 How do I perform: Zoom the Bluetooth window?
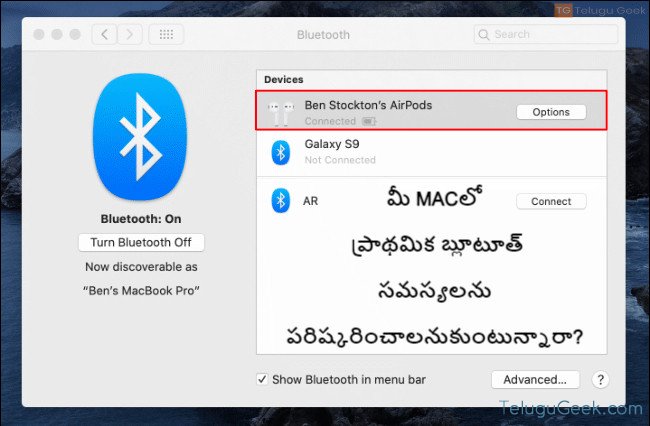click(x=75, y=34)
